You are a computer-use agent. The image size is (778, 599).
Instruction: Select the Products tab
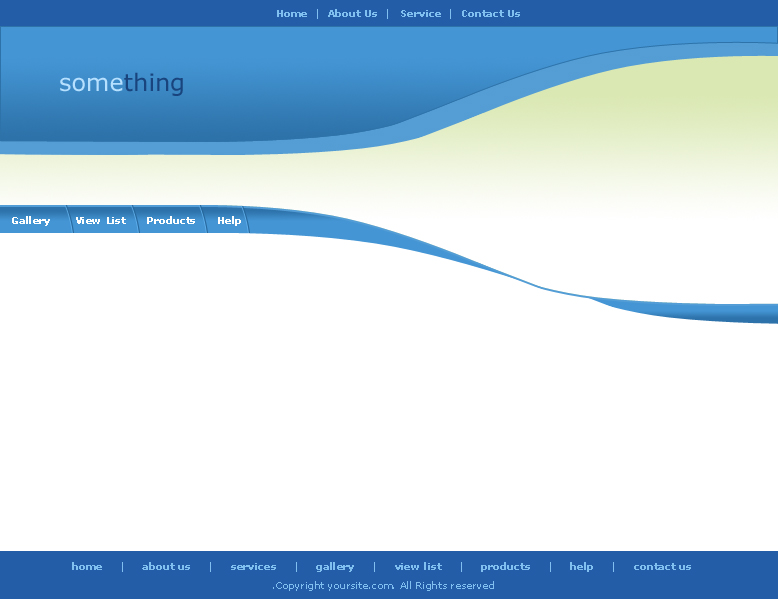click(x=170, y=221)
